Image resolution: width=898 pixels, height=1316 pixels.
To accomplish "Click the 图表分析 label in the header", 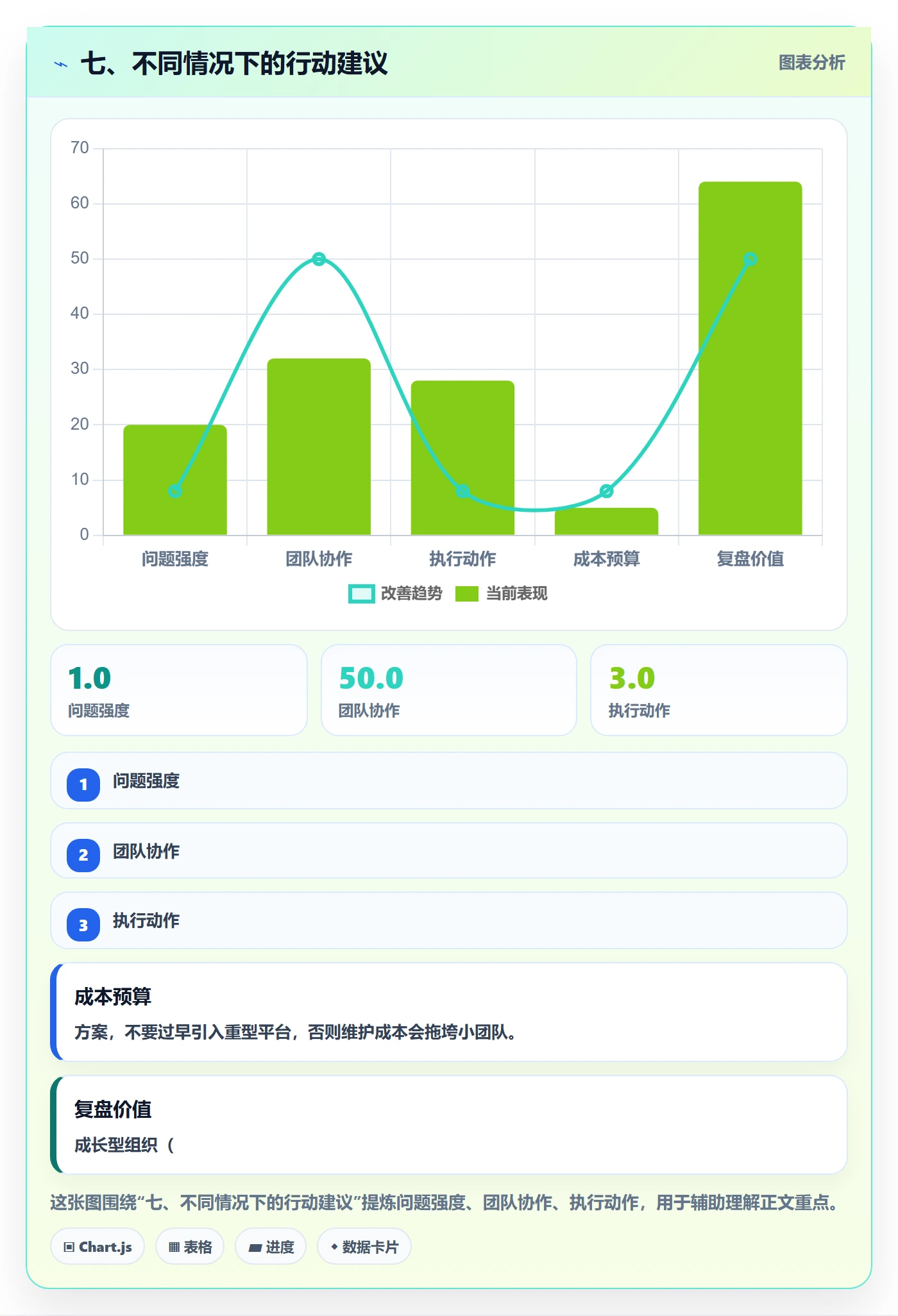I will [x=811, y=63].
